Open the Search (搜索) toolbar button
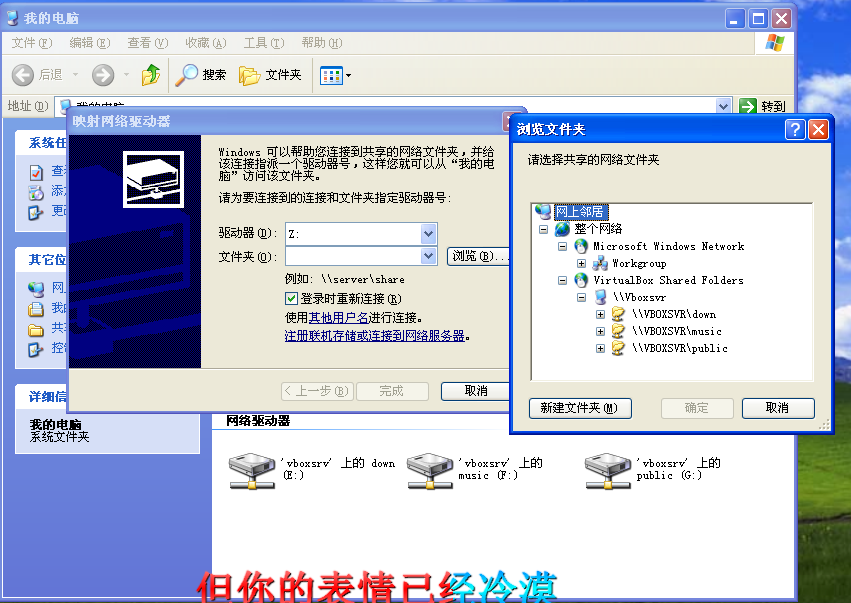The image size is (851, 603). 200,75
